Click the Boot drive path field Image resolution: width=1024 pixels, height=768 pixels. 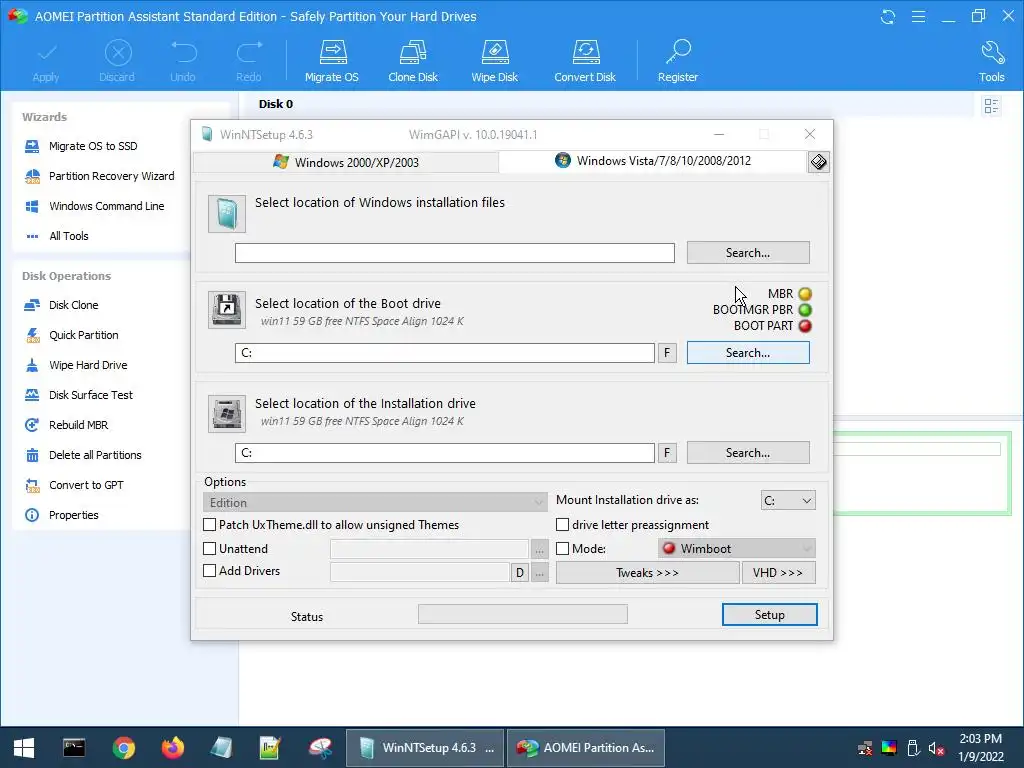point(445,353)
